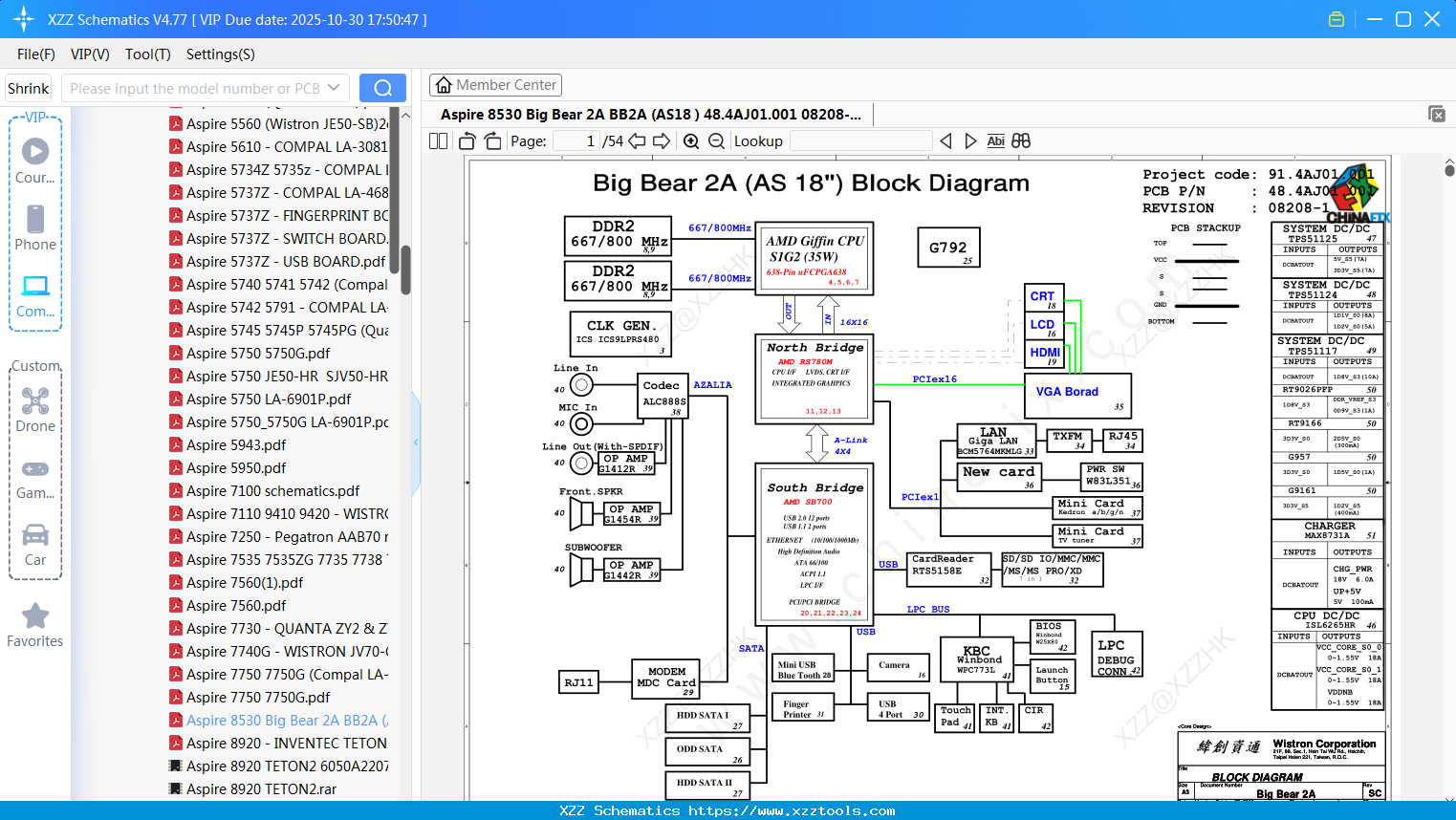Open the shop bag icon in title bar
Viewport: 1456px width, 820px height.
[x=1336, y=19]
